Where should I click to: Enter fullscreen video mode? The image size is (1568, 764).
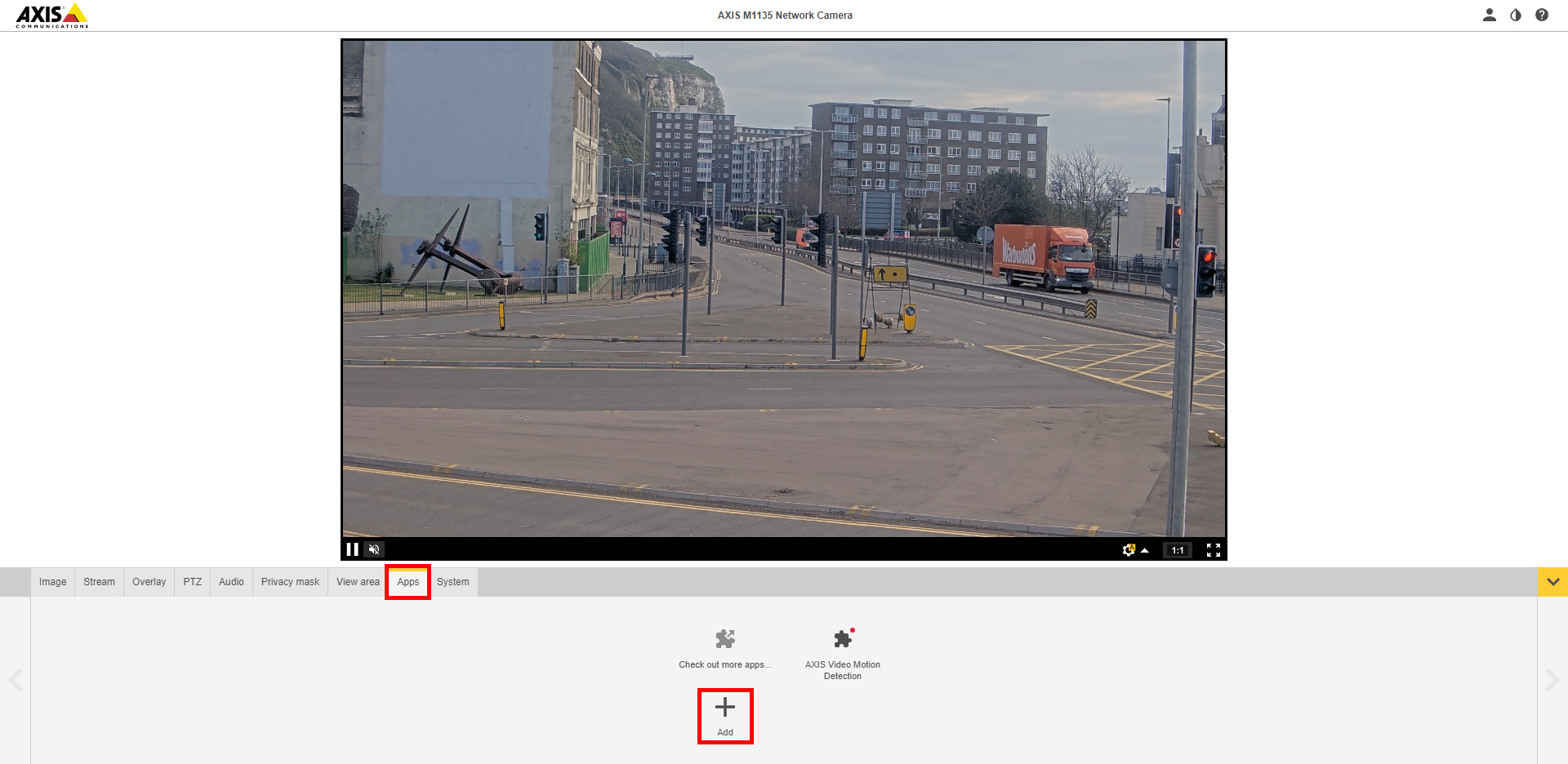1214,550
